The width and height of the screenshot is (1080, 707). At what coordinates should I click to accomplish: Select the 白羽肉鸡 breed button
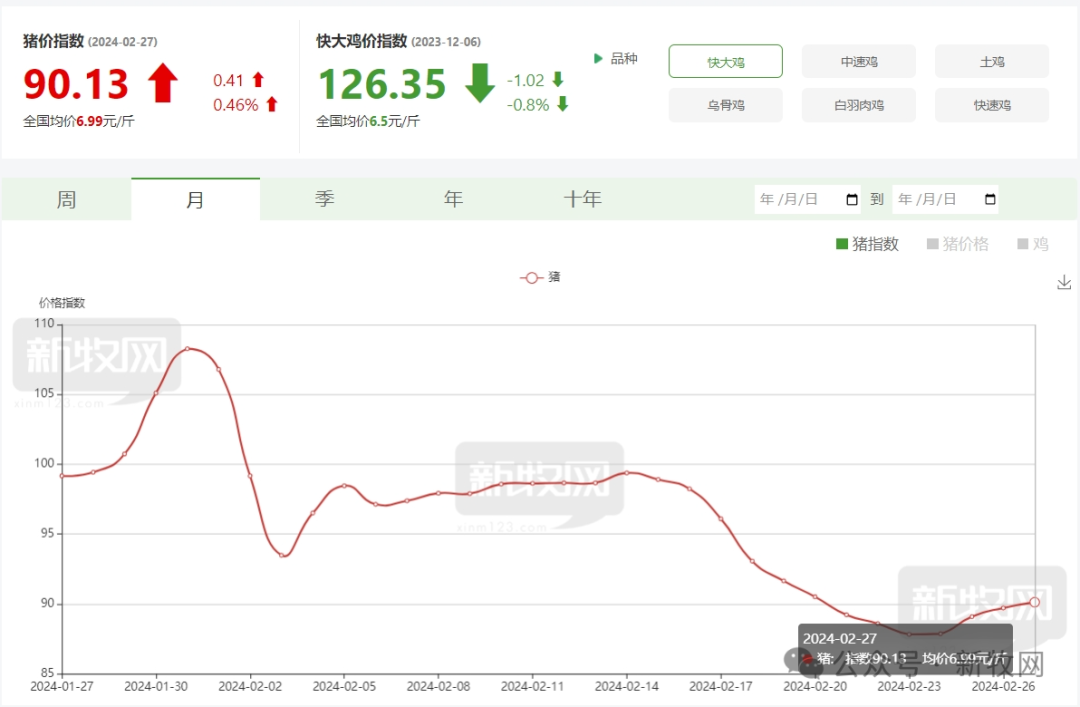(x=858, y=105)
